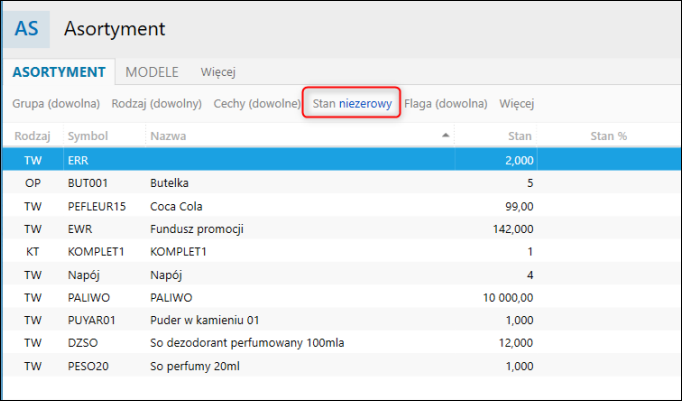Click the 2,000 stock value in ERR row
The height and width of the screenshot is (401, 682).
click(x=519, y=160)
